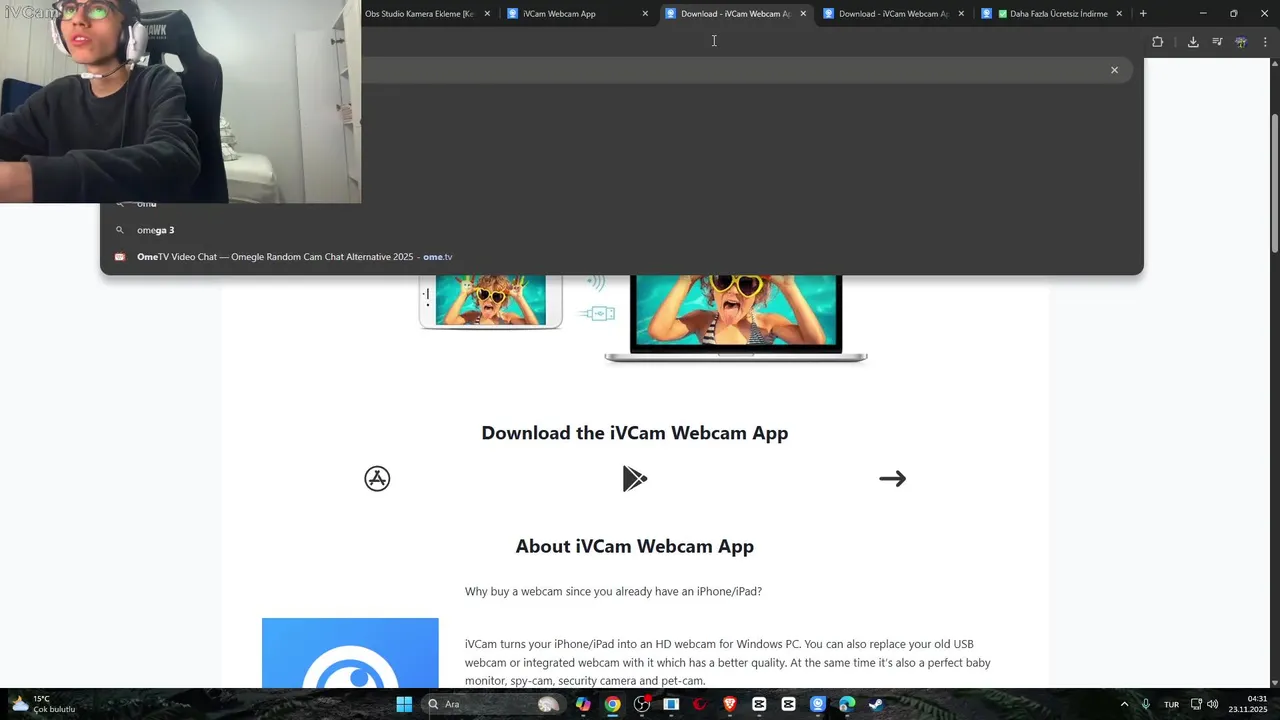Viewport: 1280px width, 720px height.
Task: Select the 'omega 3' search suggestion
Action: tap(621, 230)
